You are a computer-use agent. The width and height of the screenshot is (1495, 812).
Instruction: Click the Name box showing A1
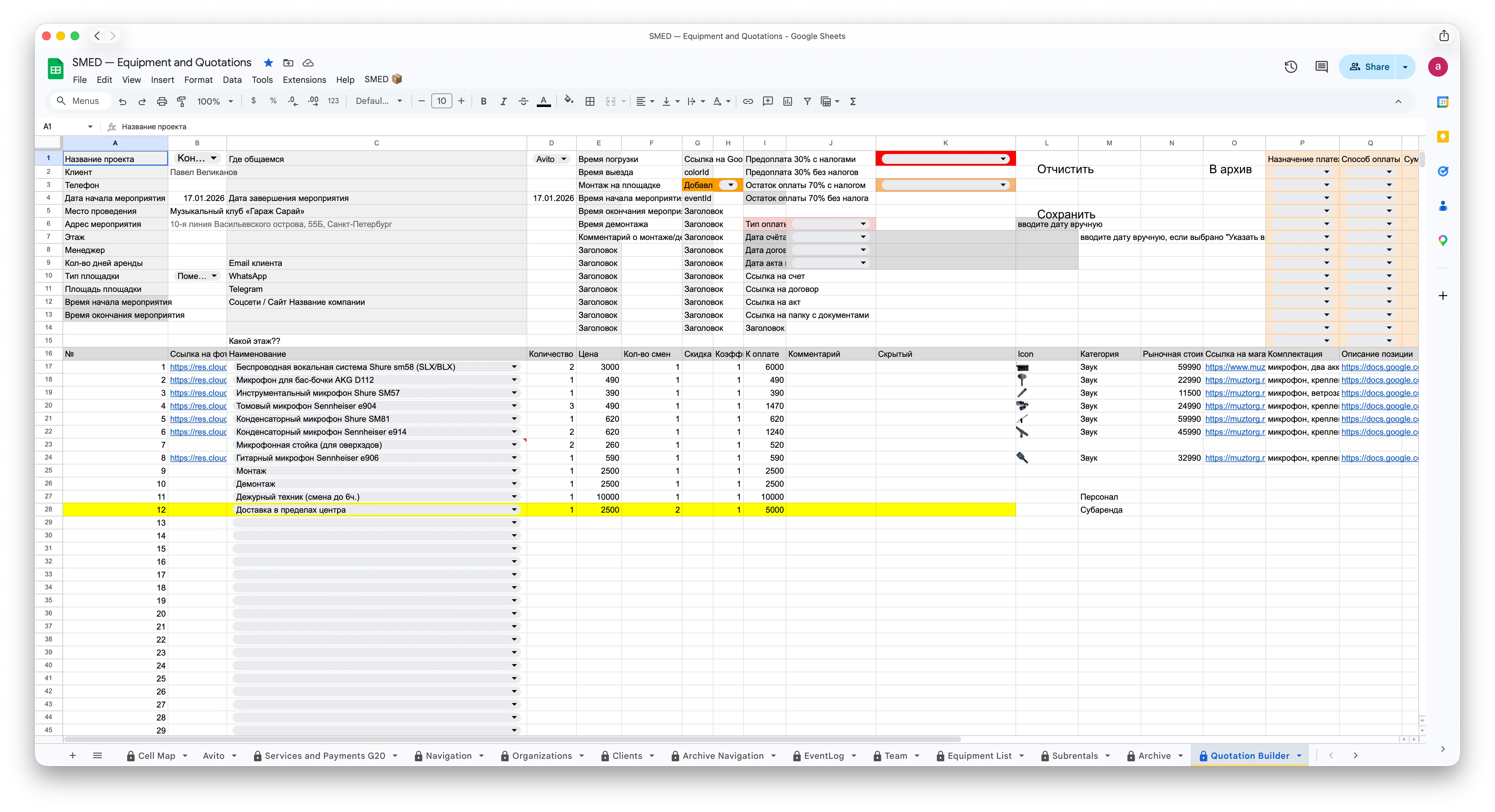point(67,126)
